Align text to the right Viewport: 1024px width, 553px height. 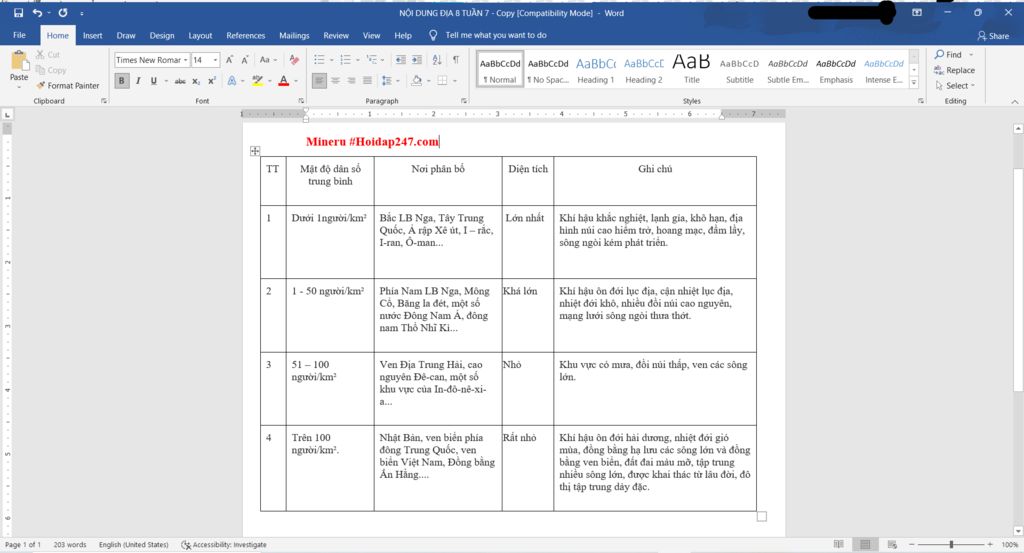351,81
